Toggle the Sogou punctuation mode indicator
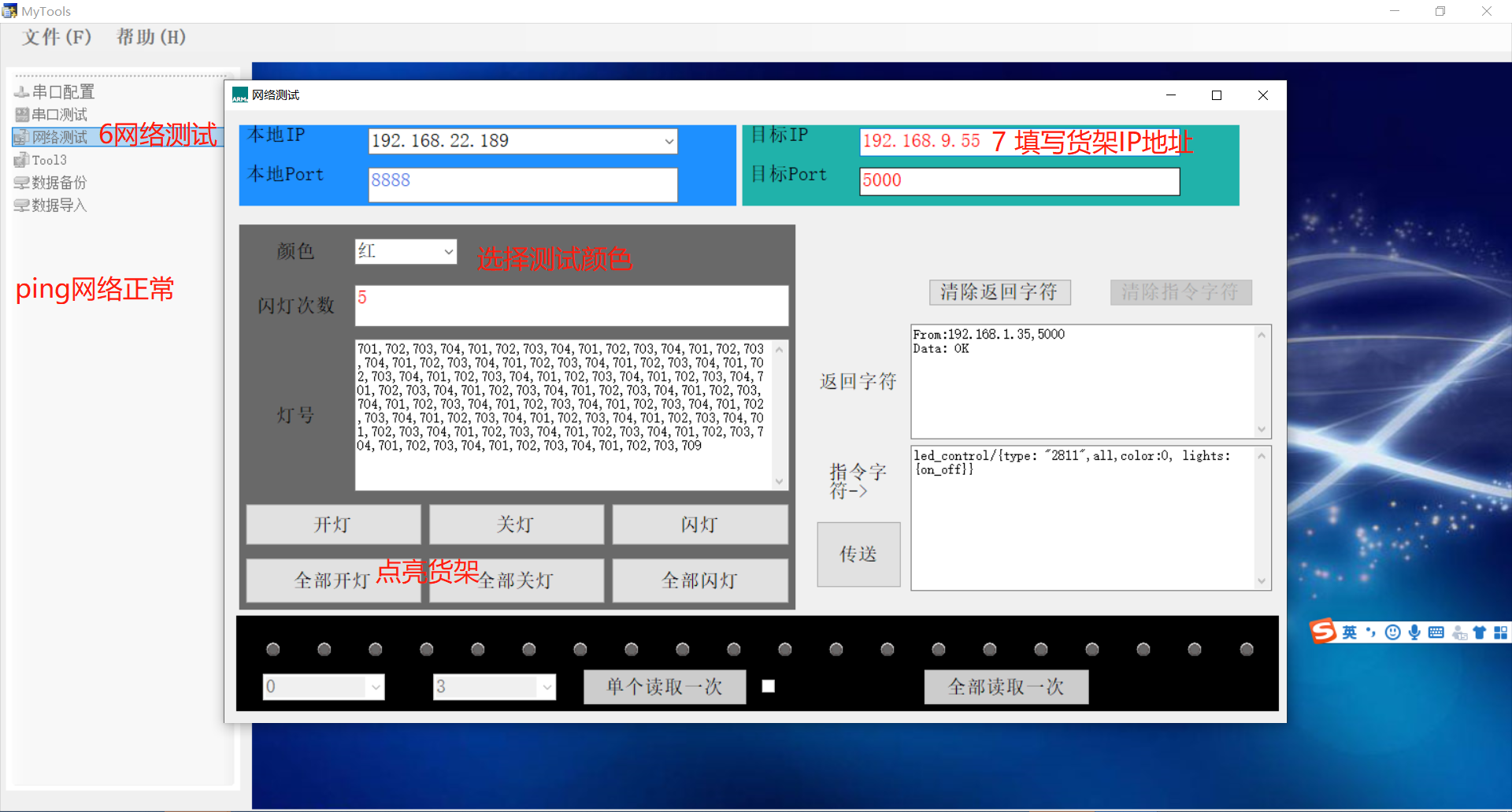The width and height of the screenshot is (1512, 812). (1371, 632)
